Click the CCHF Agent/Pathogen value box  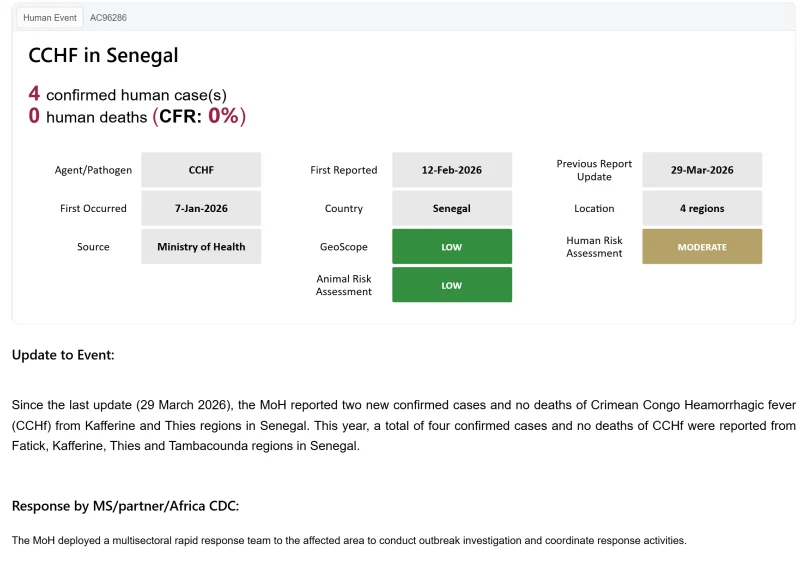201,170
